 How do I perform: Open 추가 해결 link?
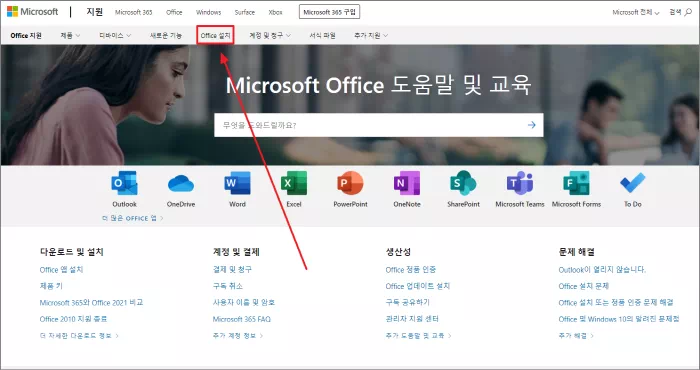point(576,335)
